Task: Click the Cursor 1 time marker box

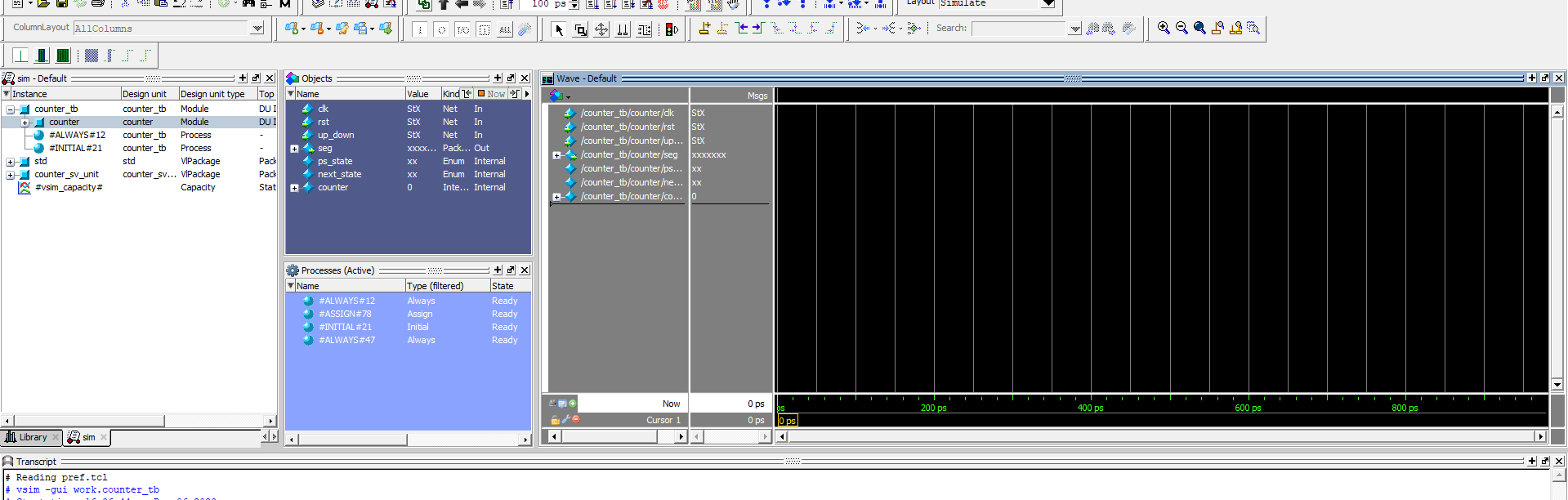Action: tap(787, 421)
